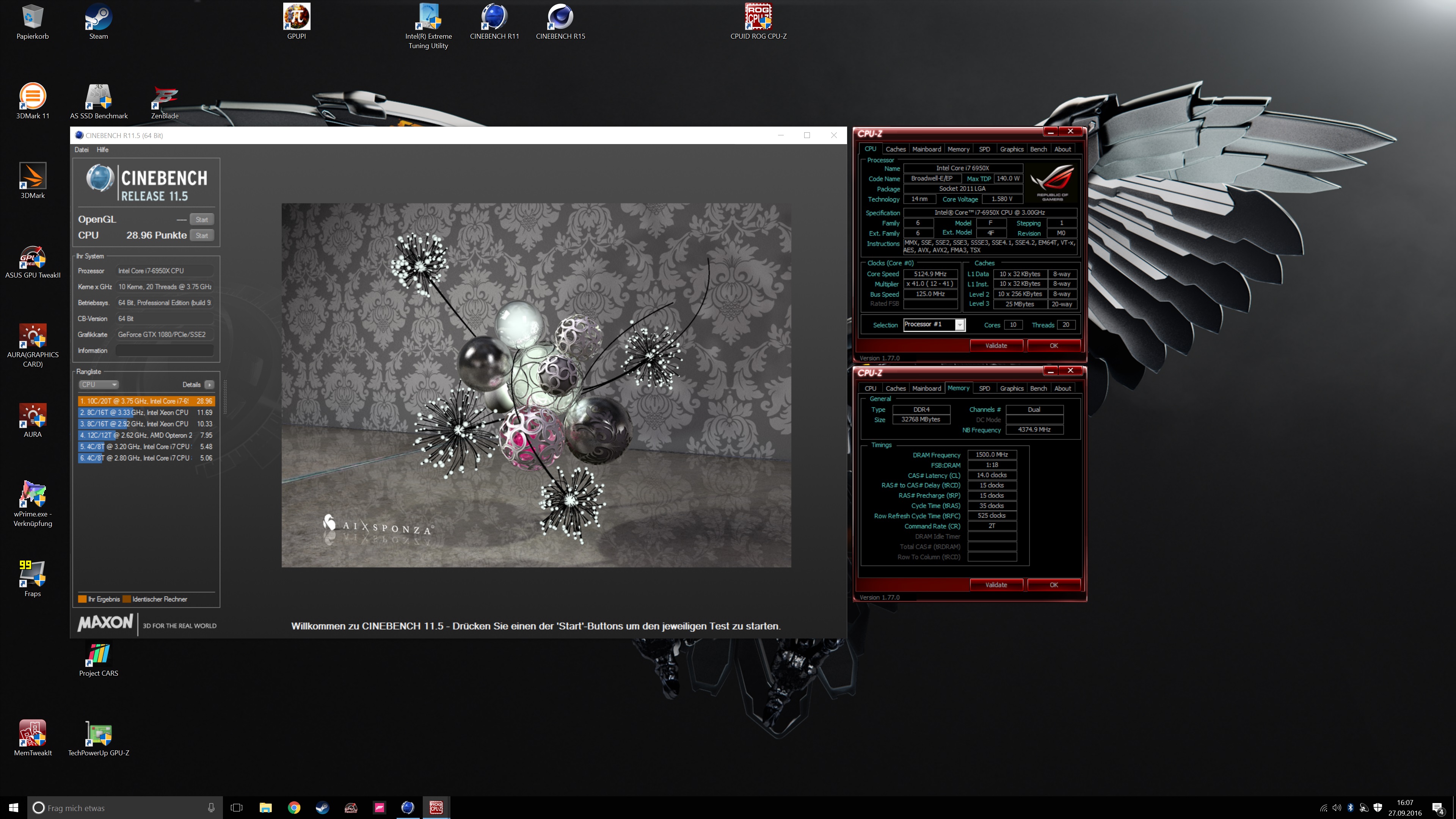Select ranking entry 6 (4C/8T @ 2.80 GHz)
Image resolution: width=1456 pixels, height=819 pixels.
146,458
